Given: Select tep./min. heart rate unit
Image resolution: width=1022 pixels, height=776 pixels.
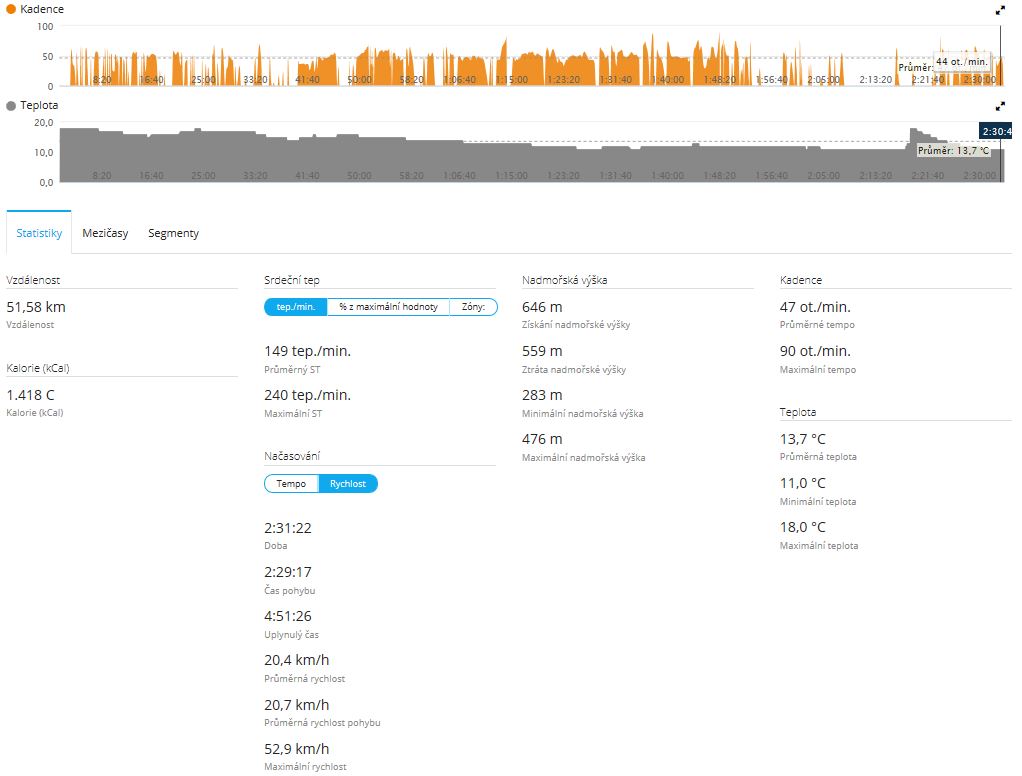Looking at the screenshot, I should [x=296, y=307].
